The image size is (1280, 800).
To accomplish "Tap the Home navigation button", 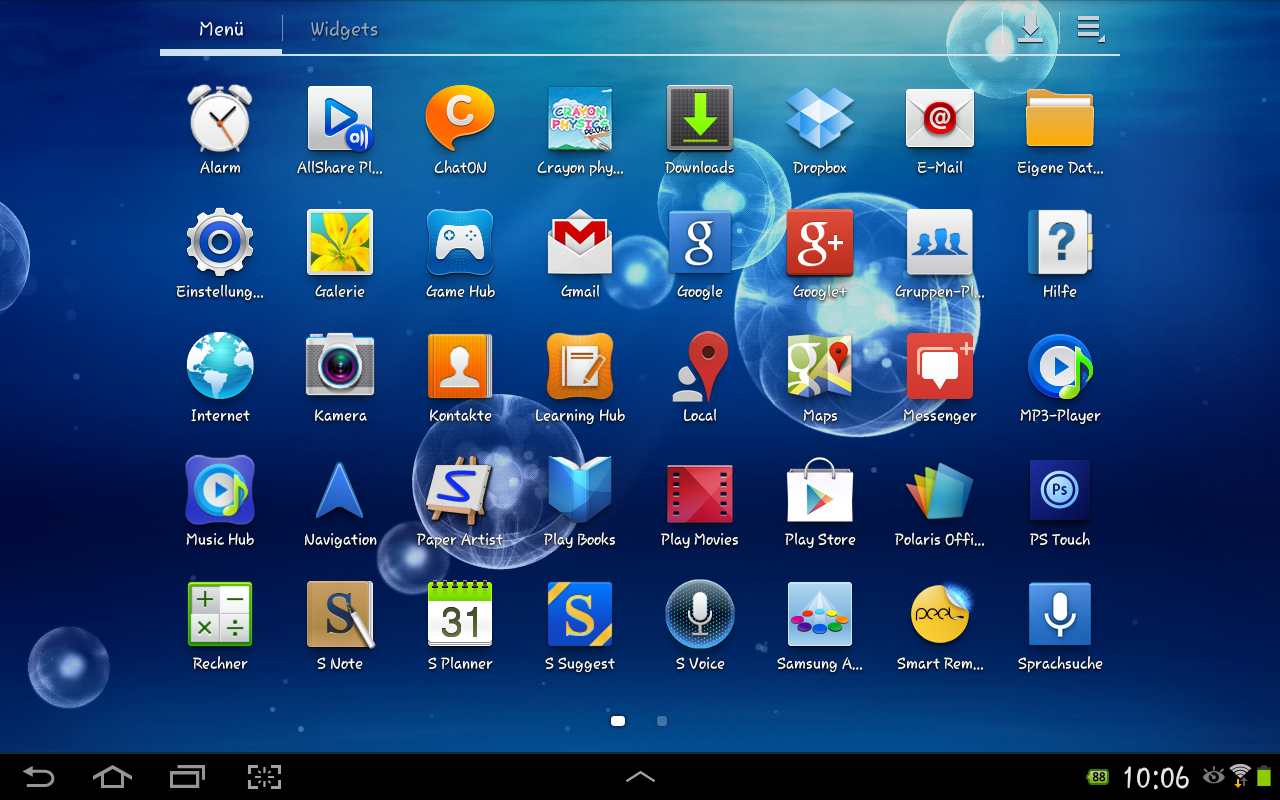I will click(x=112, y=776).
